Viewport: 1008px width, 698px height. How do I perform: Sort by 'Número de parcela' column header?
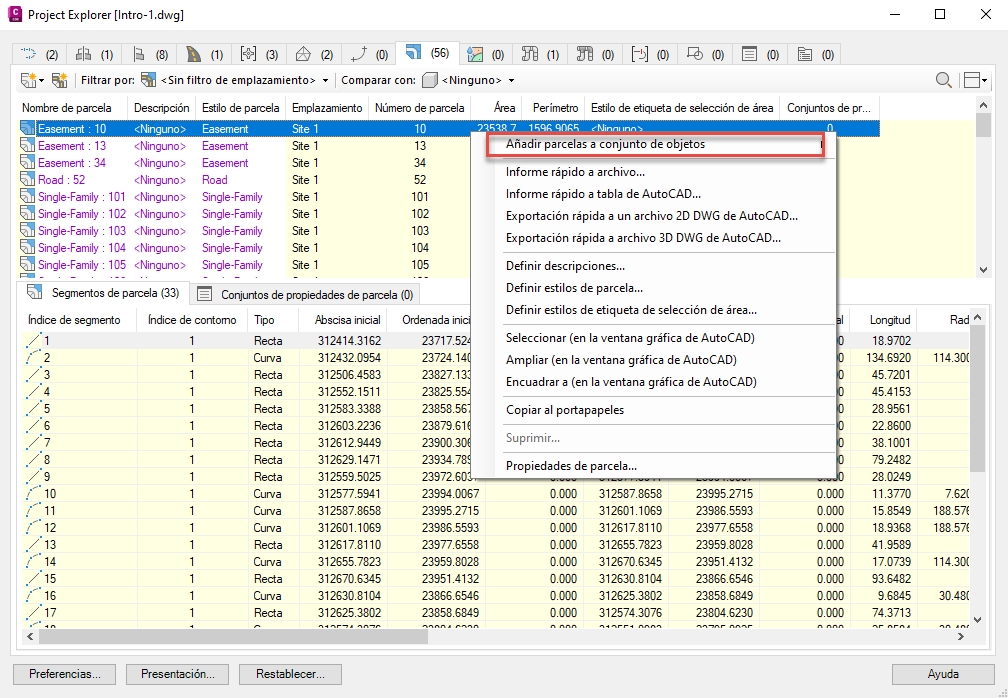419,107
